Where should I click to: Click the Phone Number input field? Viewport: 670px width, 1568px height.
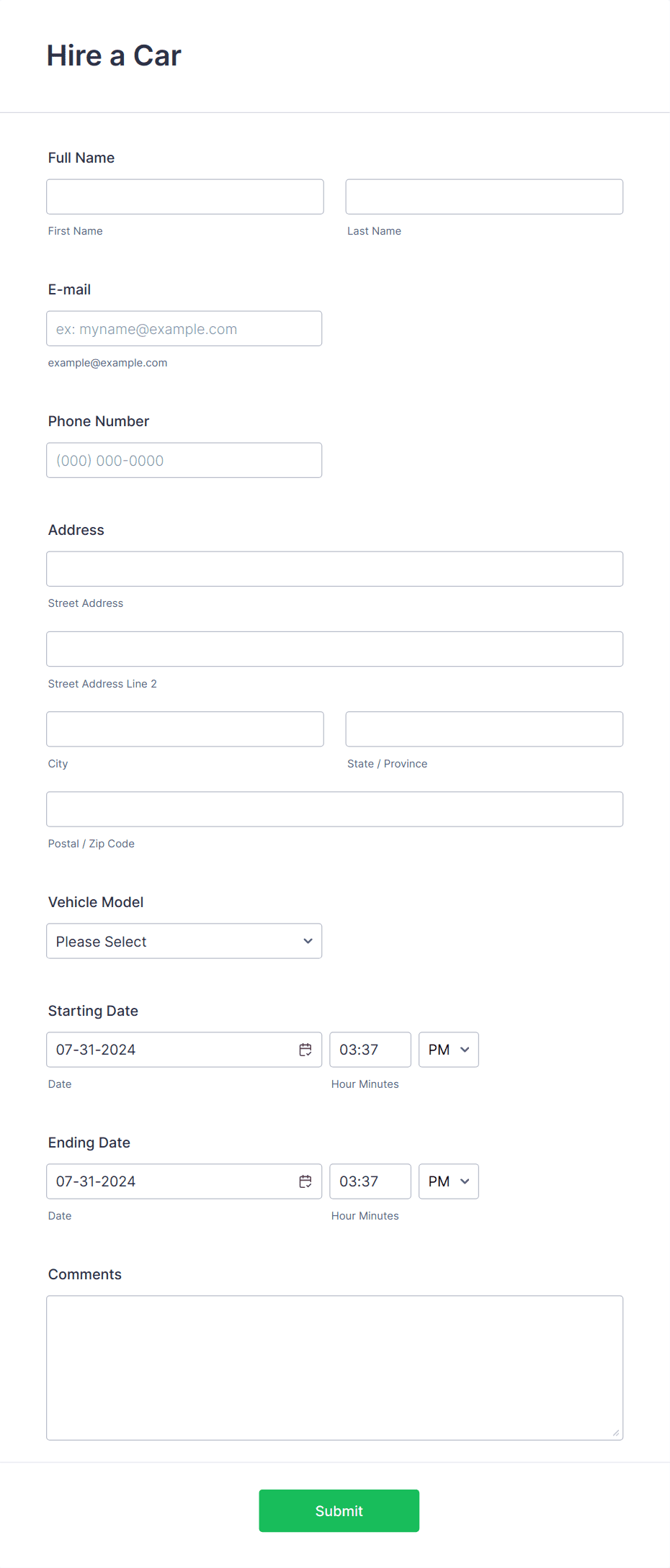coord(184,460)
